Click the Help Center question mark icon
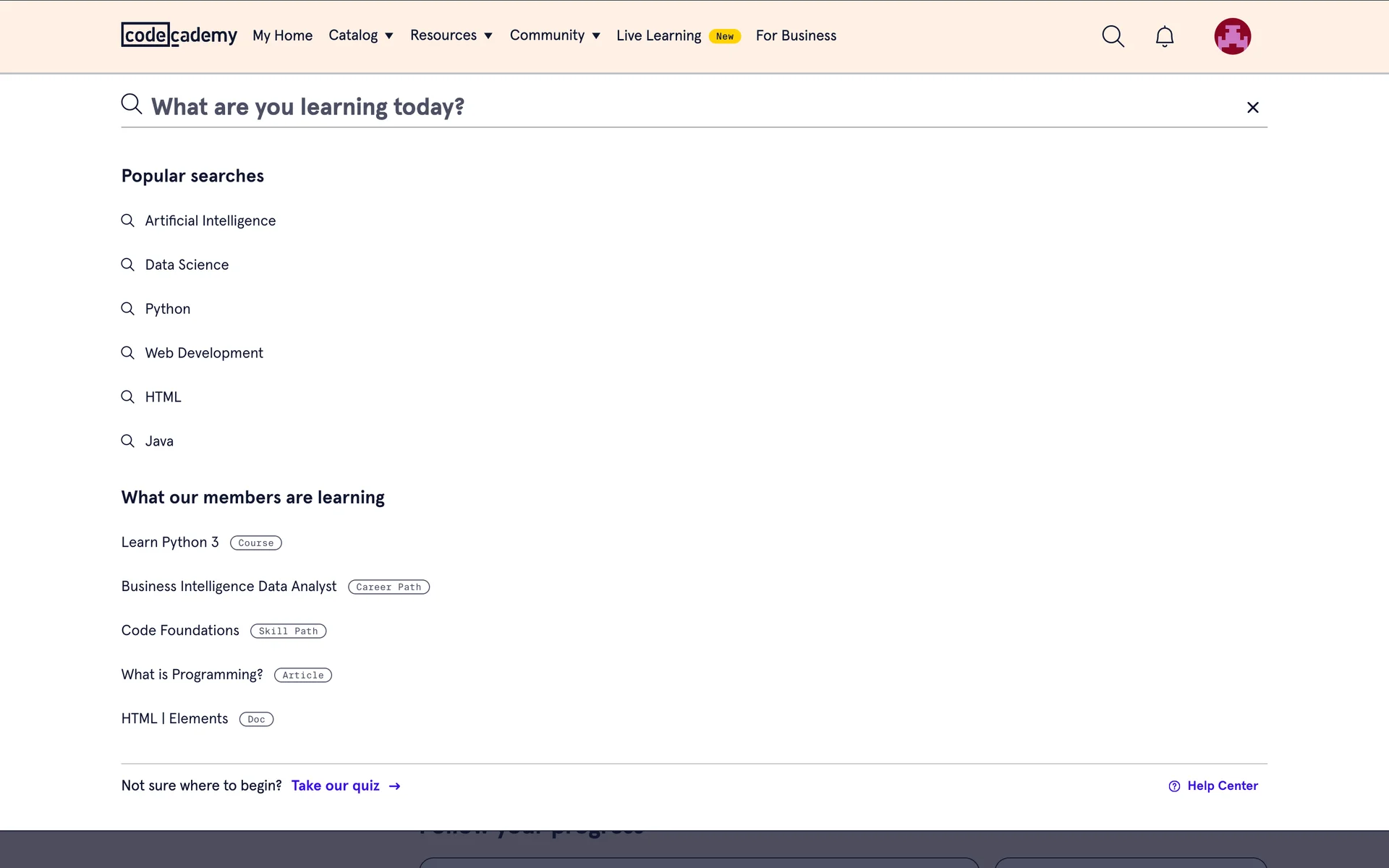Image resolution: width=1389 pixels, height=868 pixels. [x=1174, y=786]
